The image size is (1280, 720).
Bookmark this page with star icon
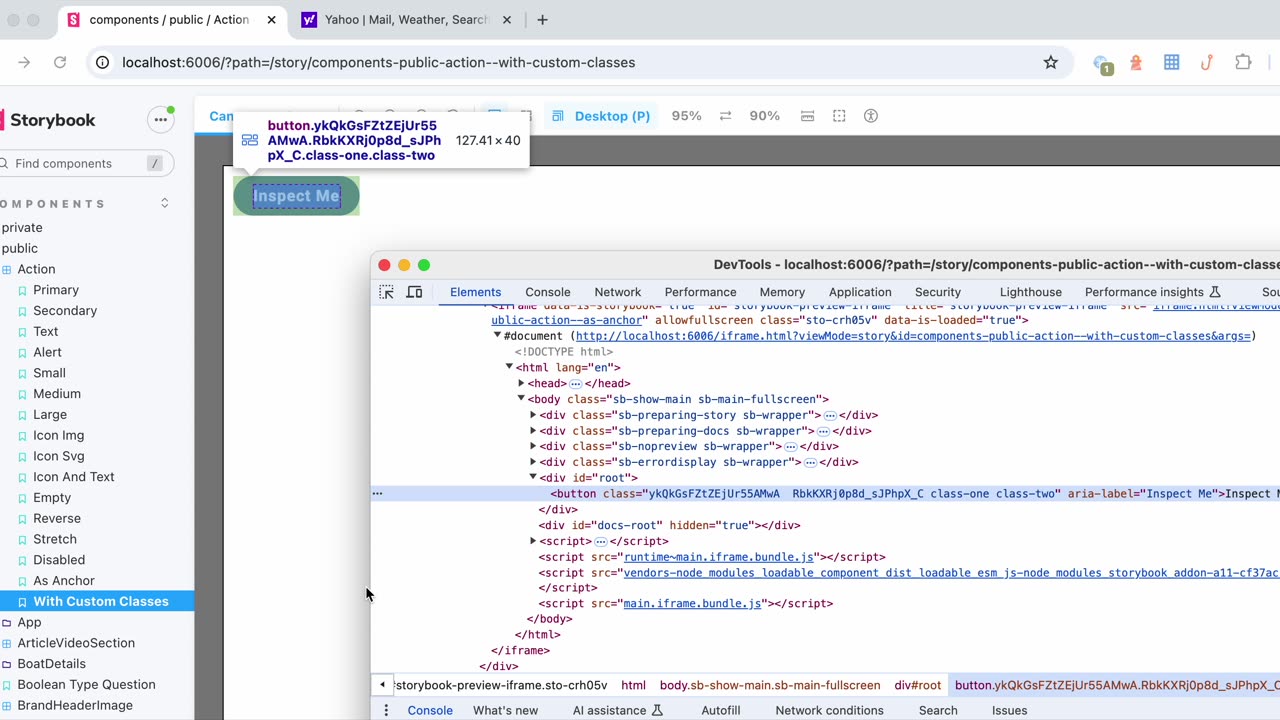click(x=1051, y=62)
